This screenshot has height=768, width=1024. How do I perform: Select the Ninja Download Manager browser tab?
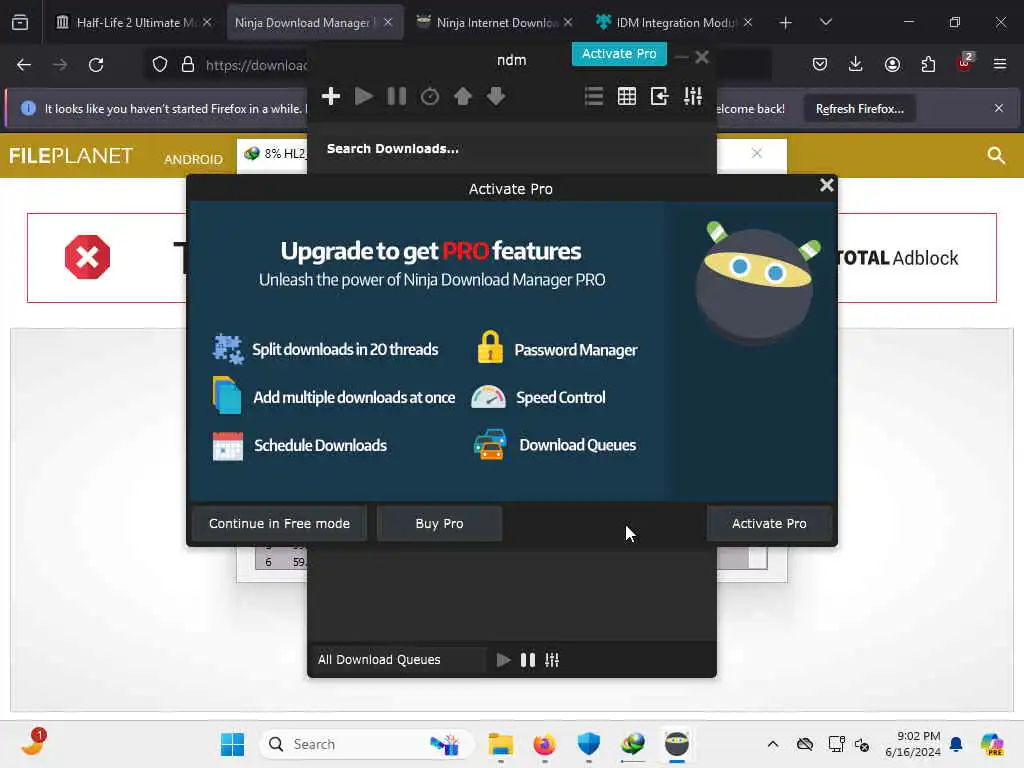pyautogui.click(x=314, y=22)
